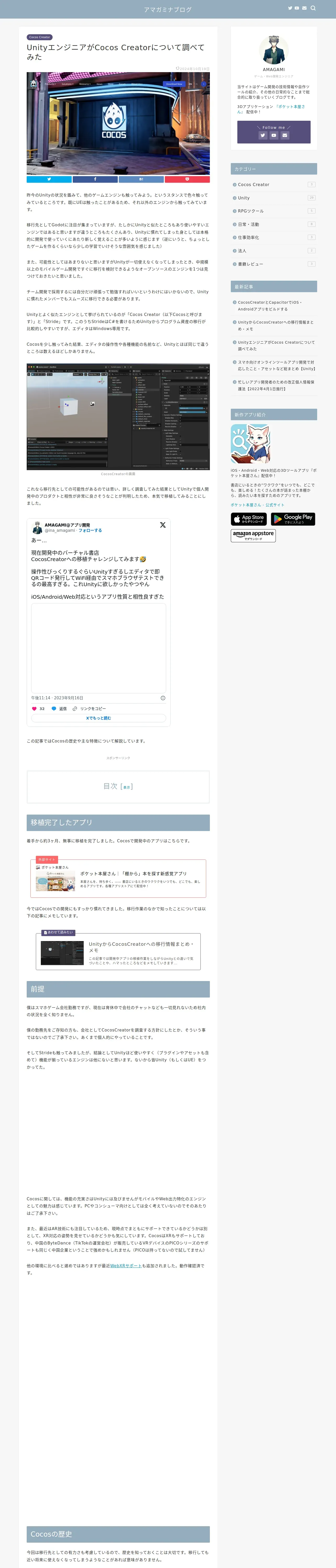Viewport: 336px width, 1568px height.
Task: Open the ポケット本屋さん - 公式サイト link
Action: (x=257, y=505)
